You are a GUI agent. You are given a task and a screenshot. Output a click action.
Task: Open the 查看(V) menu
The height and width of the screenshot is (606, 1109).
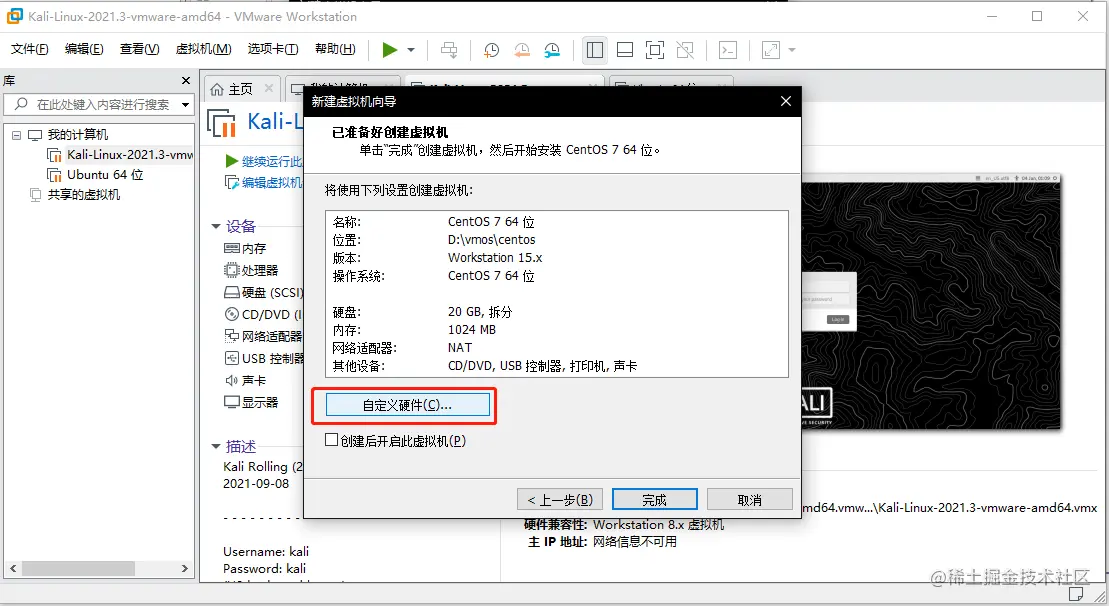tap(139, 49)
